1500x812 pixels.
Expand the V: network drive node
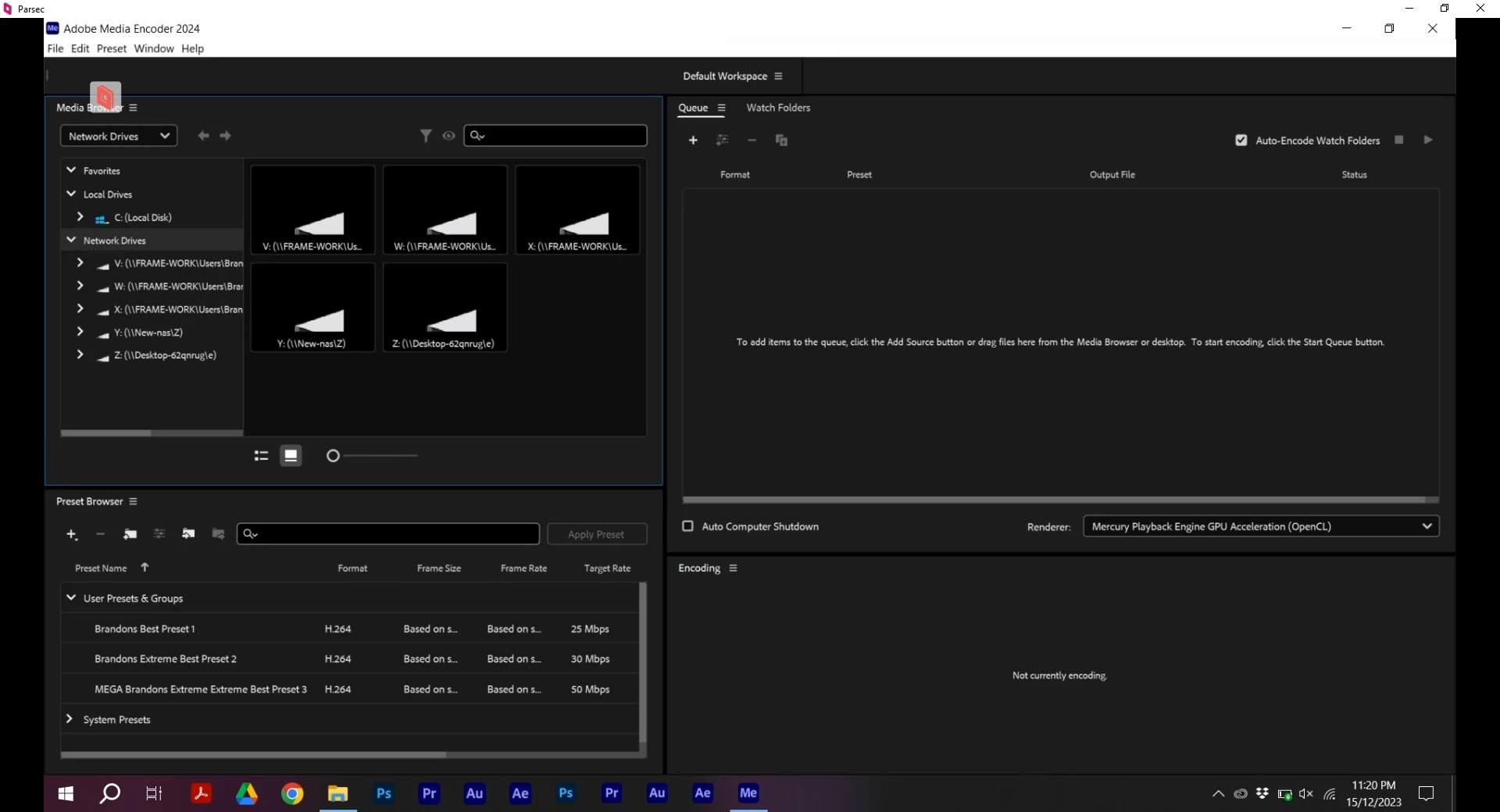pos(80,263)
